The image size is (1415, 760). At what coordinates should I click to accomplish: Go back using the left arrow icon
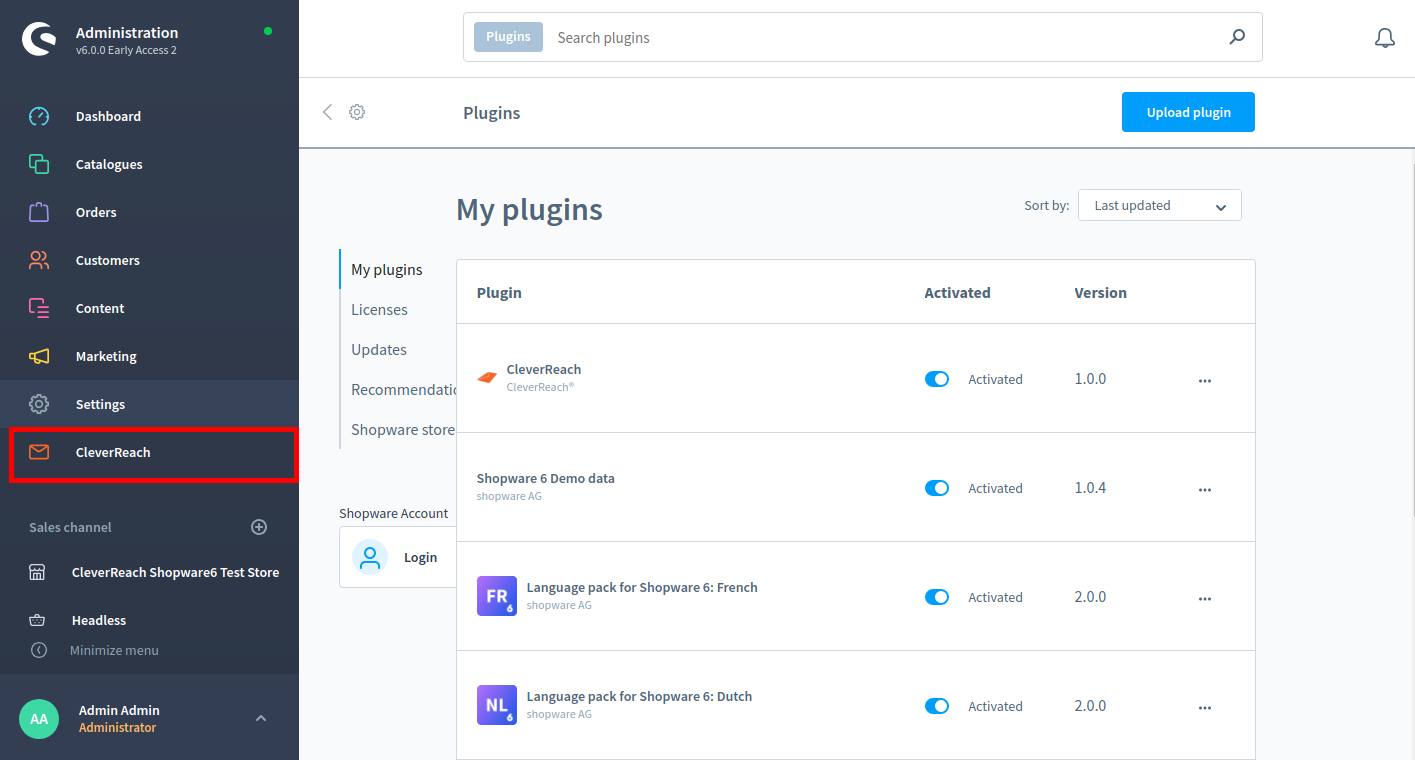click(327, 112)
